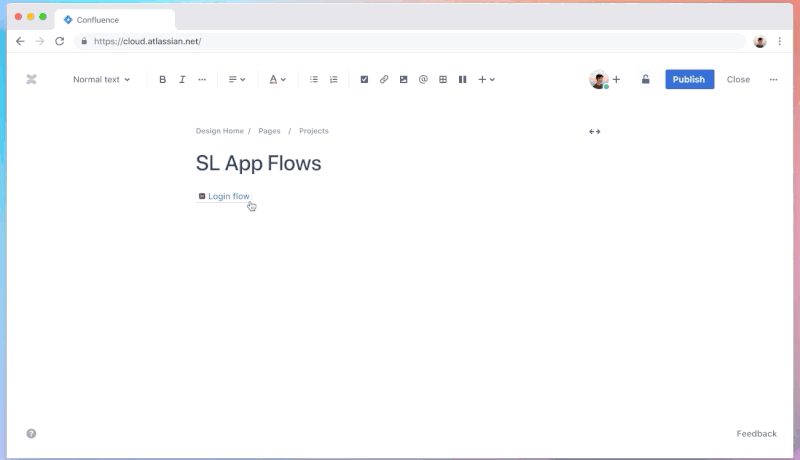Open the editor more actions menu
Viewport: 800px width, 460px height.
pyautogui.click(x=773, y=80)
